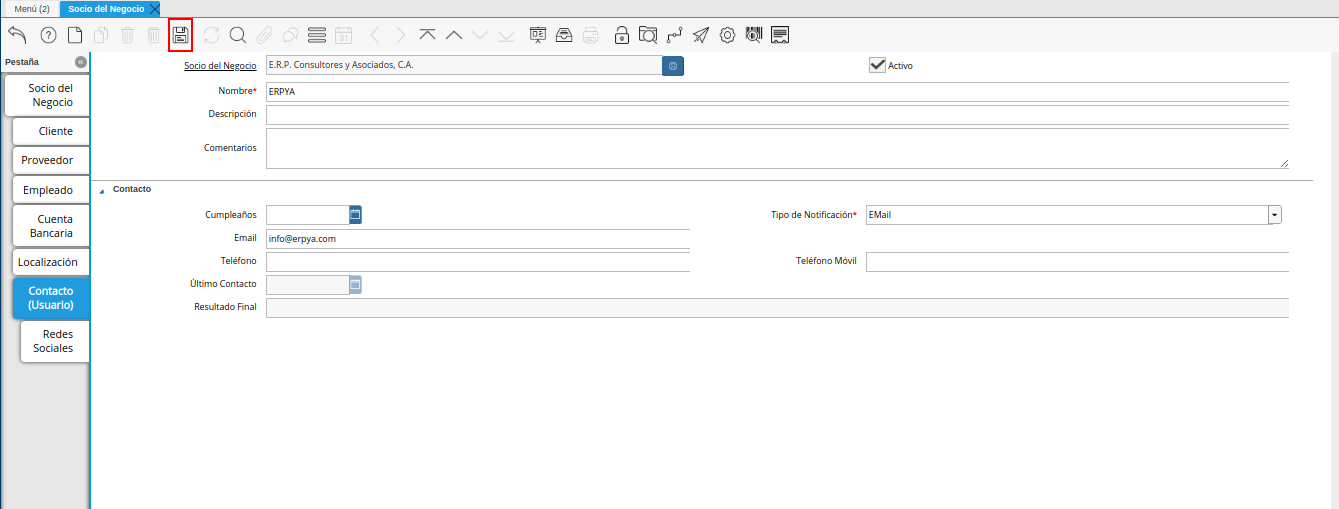Click the Socio del Negocio lookup button

coord(673,66)
